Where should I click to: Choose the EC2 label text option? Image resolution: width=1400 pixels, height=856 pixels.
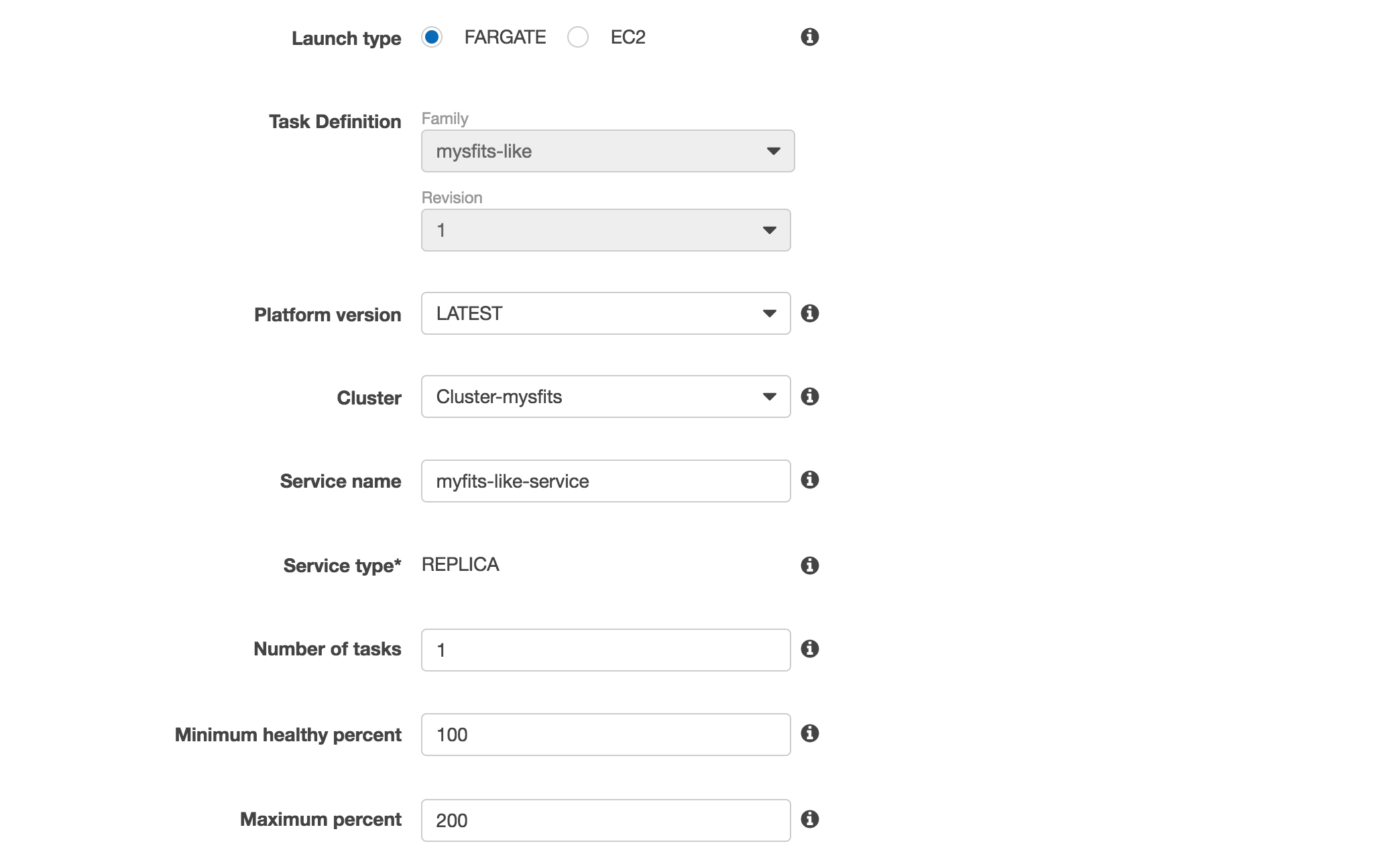(628, 37)
